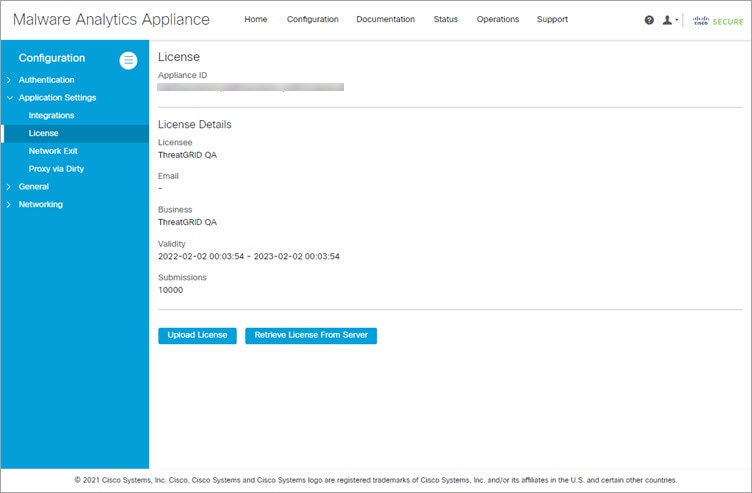Open the Documentation menu
This screenshot has height=493, width=752.
coord(385,19)
